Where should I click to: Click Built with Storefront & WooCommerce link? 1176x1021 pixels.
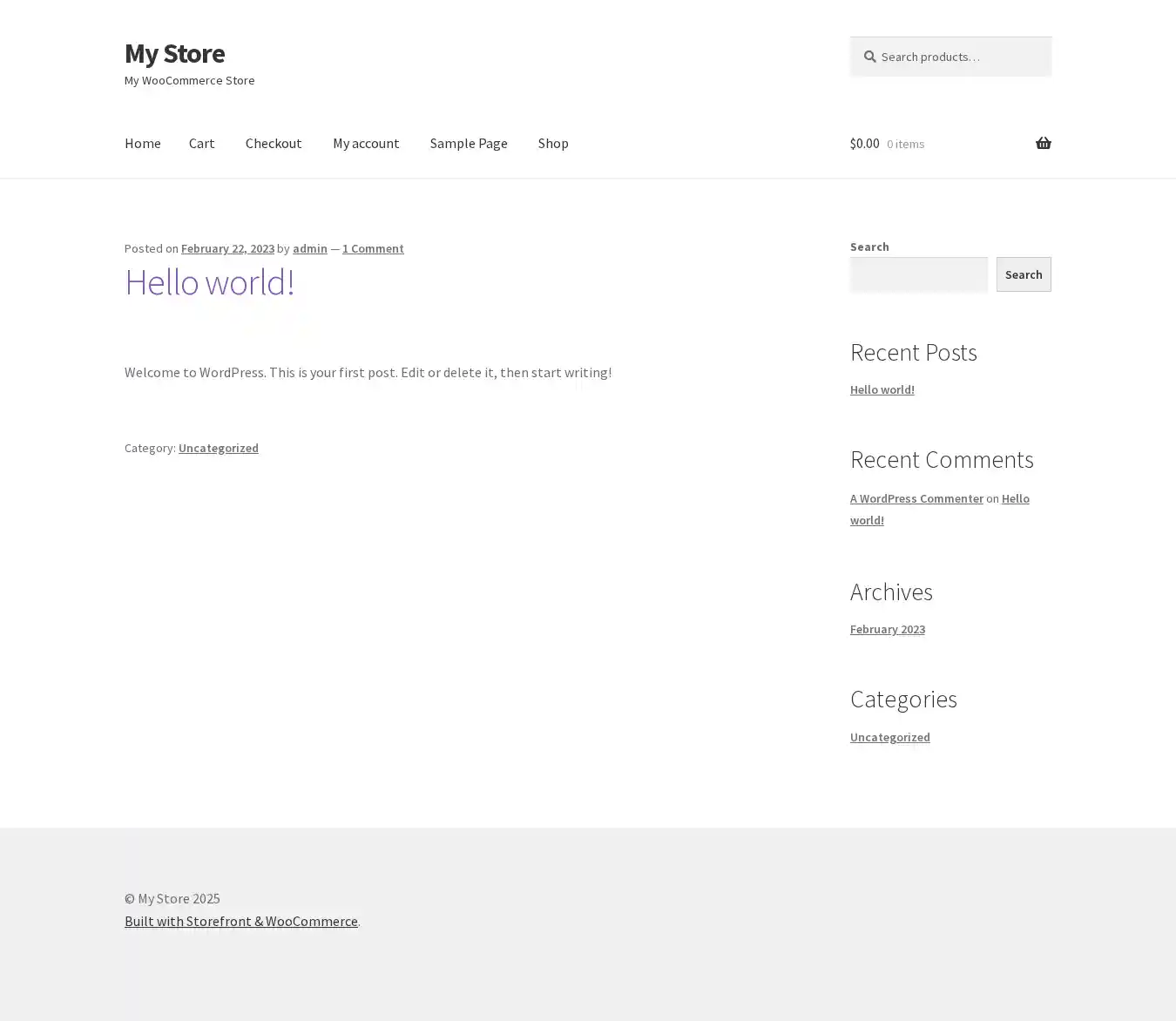coord(240,921)
